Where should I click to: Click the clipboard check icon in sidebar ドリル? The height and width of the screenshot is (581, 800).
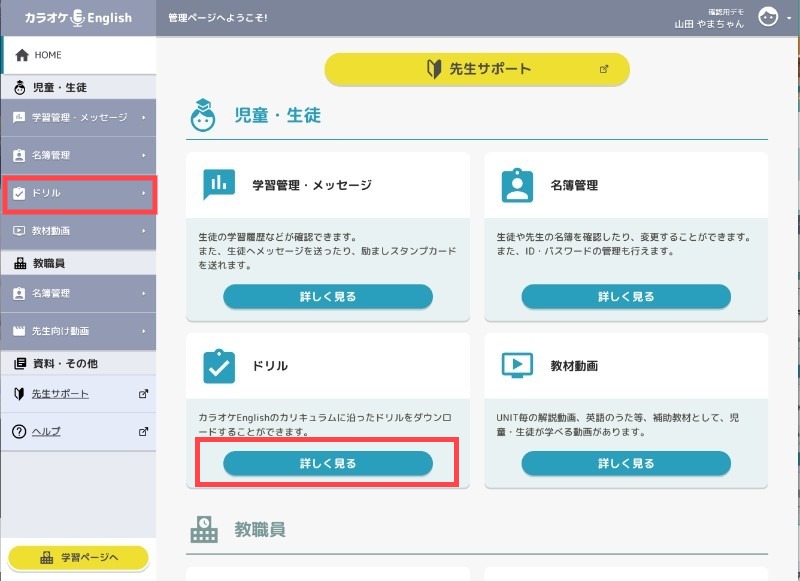coord(19,193)
